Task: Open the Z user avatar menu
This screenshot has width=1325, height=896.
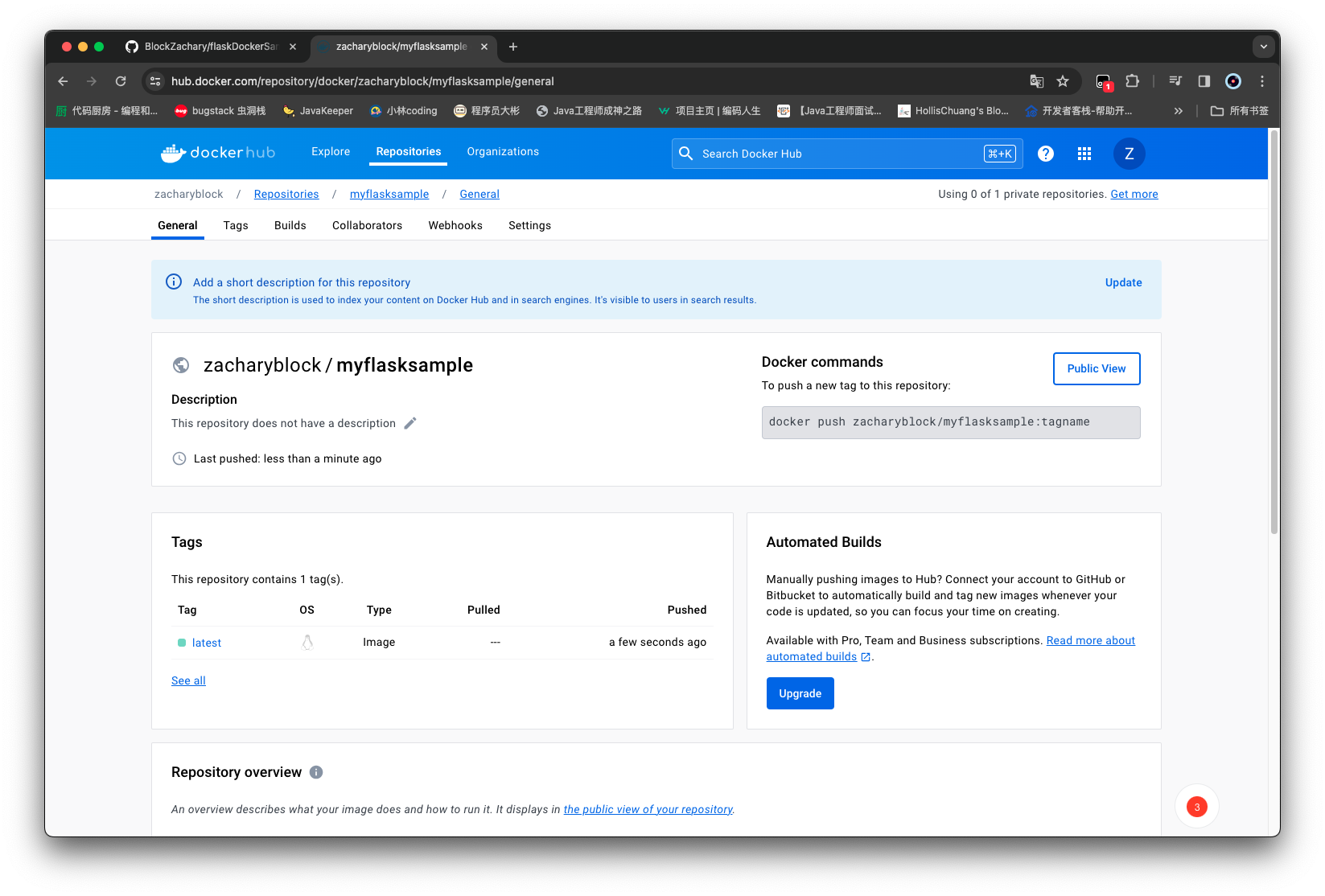Action: [x=1129, y=154]
